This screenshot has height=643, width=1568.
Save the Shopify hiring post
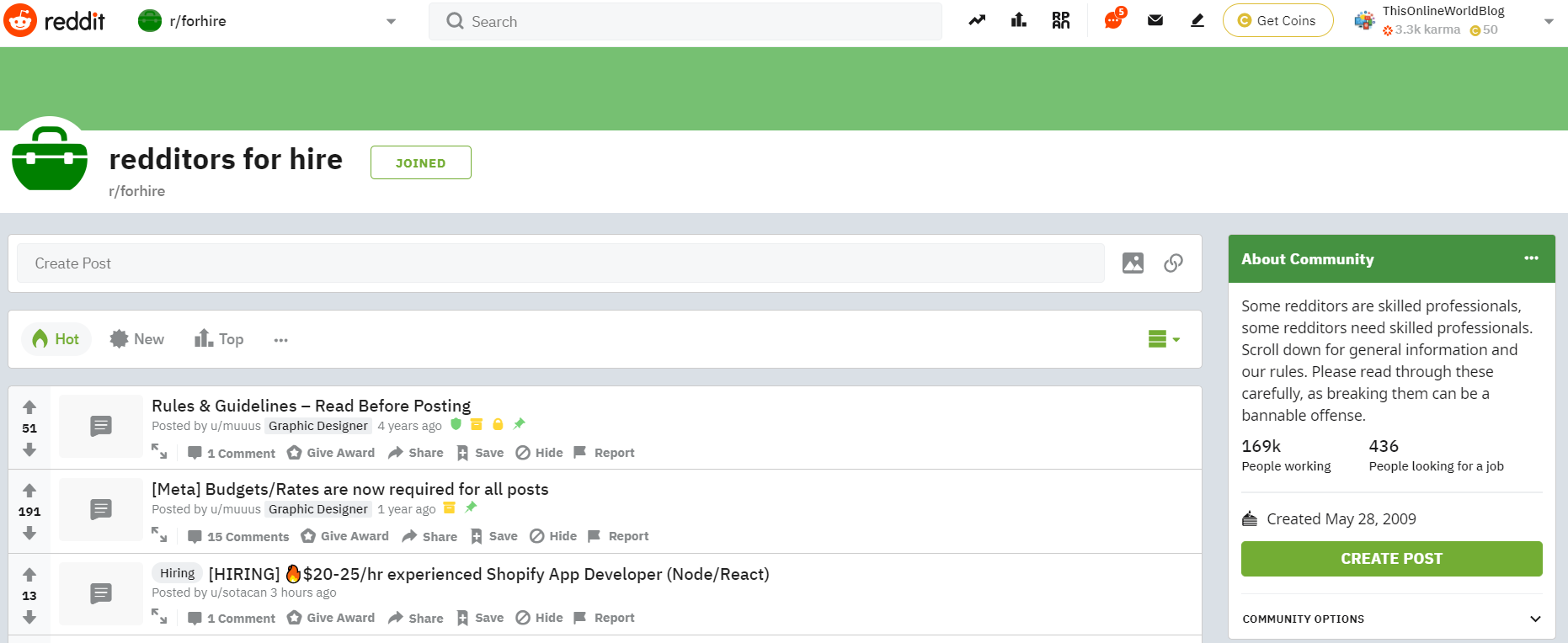click(x=480, y=618)
